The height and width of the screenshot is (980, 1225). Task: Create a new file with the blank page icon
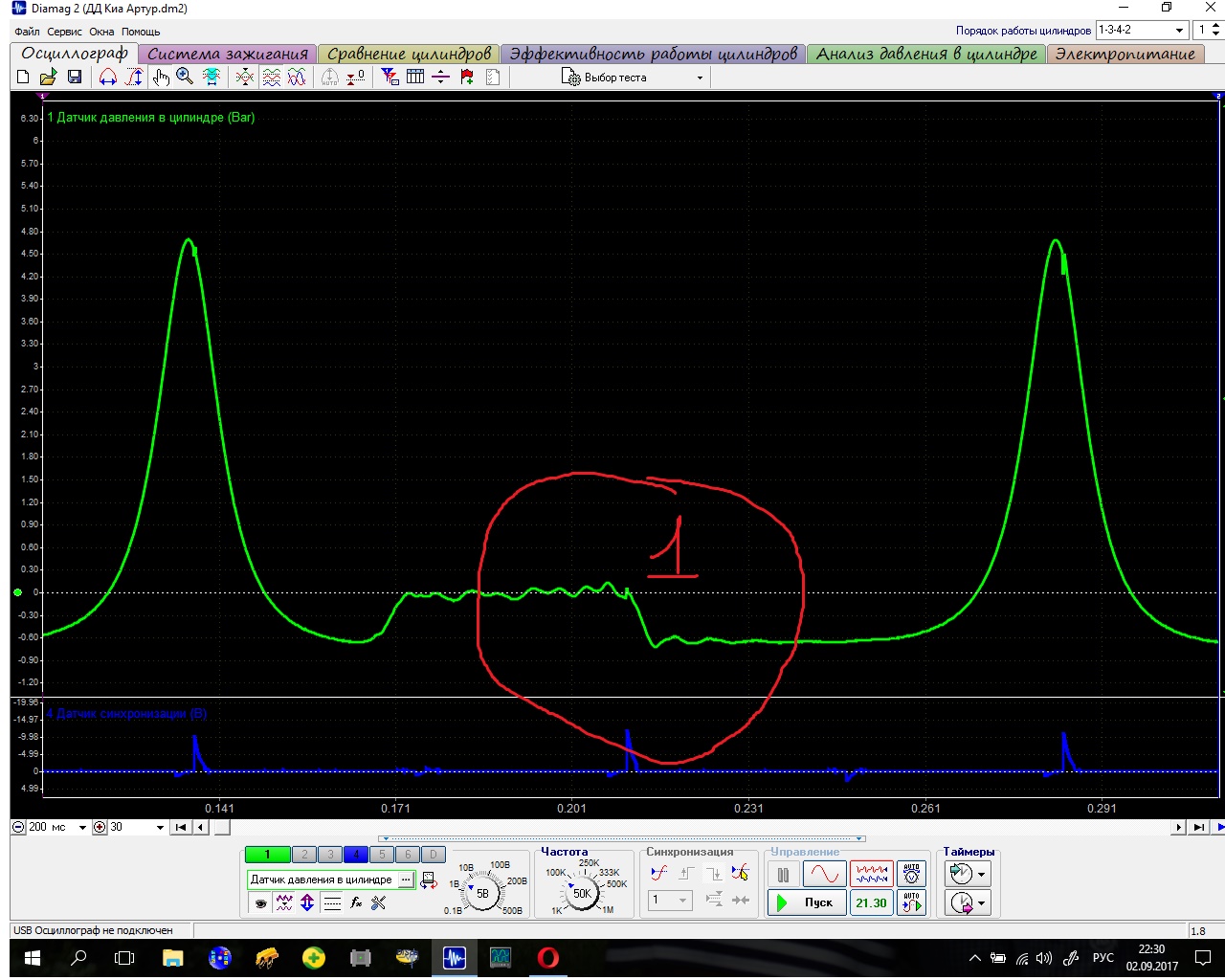[x=23, y=78]
